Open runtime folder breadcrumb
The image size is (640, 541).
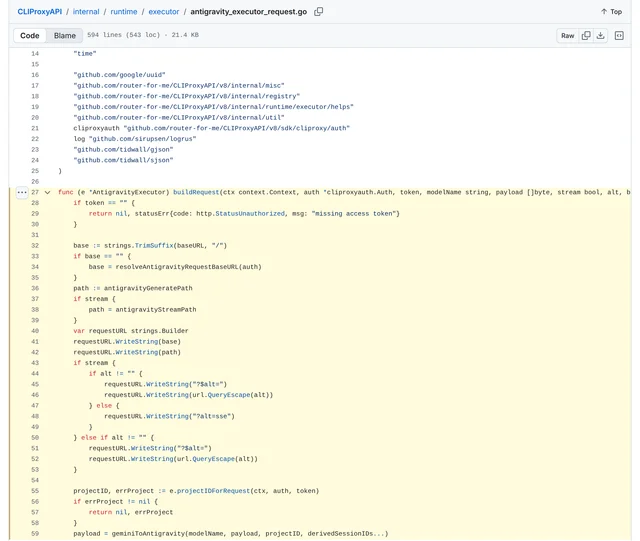pos(124,11)
